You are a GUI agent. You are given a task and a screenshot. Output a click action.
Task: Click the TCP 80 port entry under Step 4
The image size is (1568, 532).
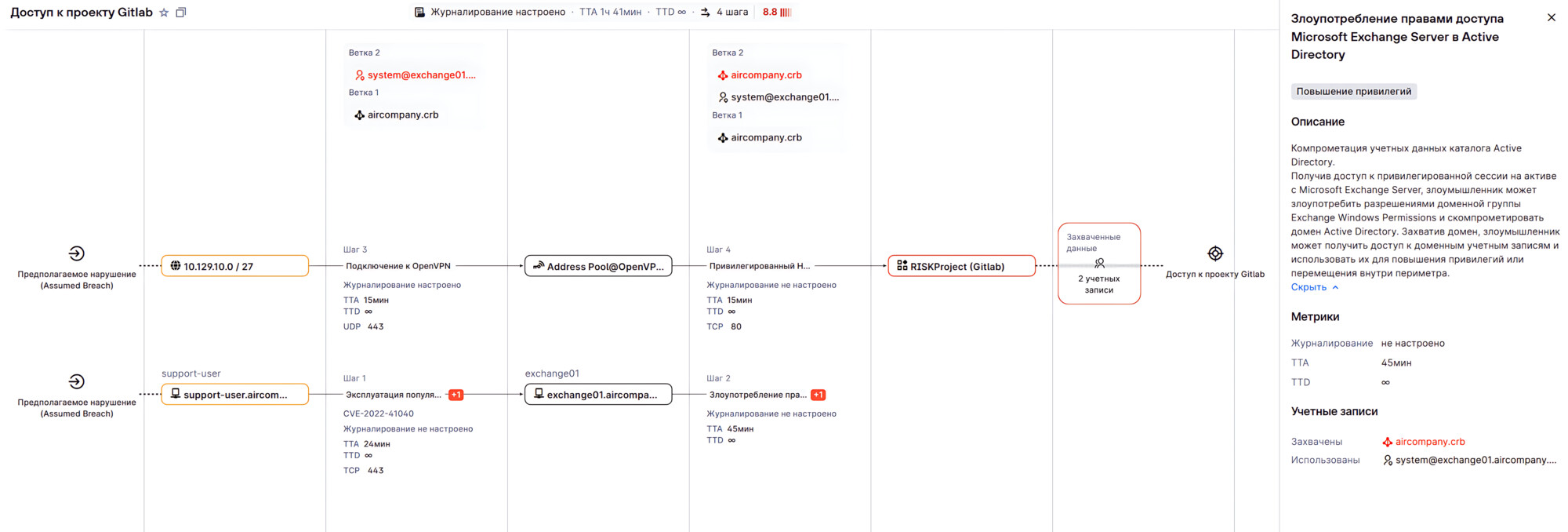724,326
